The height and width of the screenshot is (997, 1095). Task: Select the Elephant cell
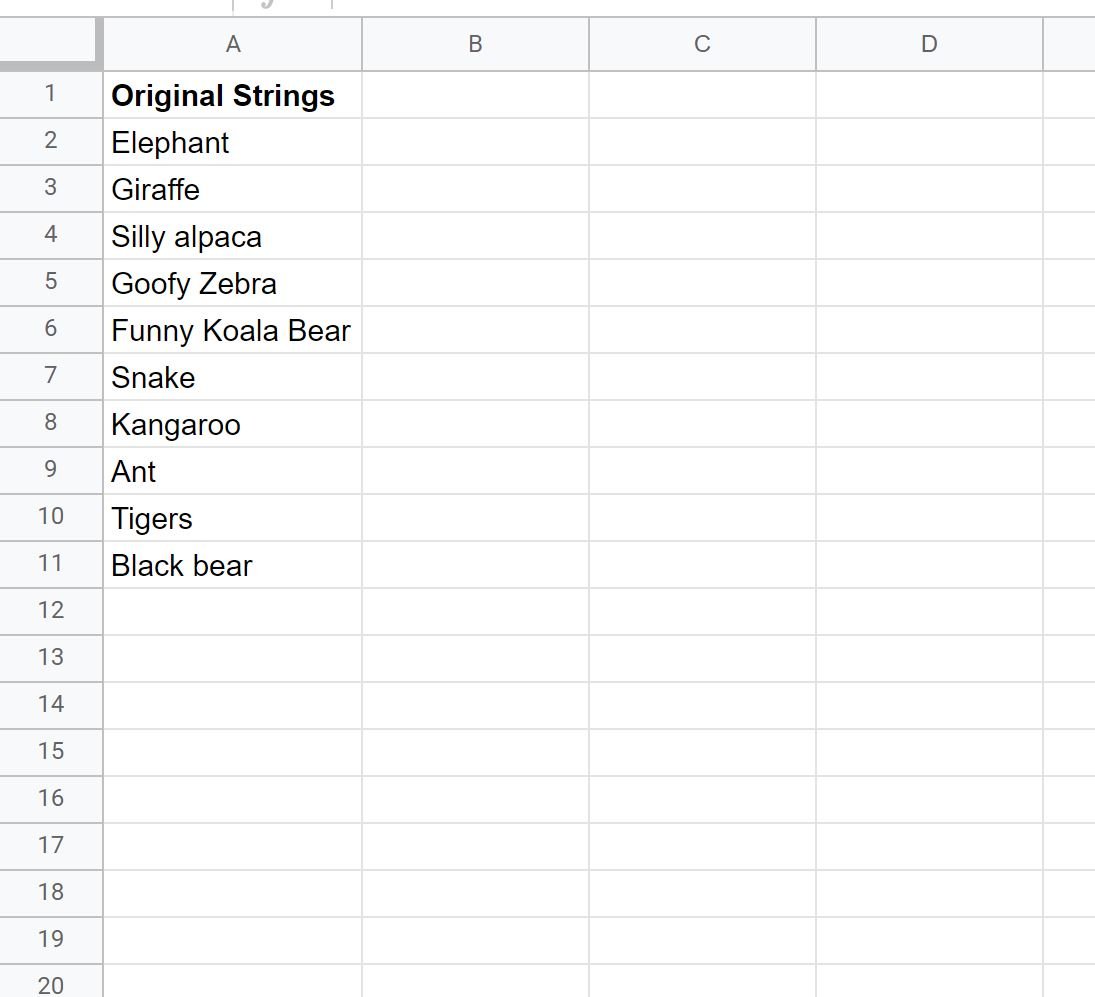(233, 142)
